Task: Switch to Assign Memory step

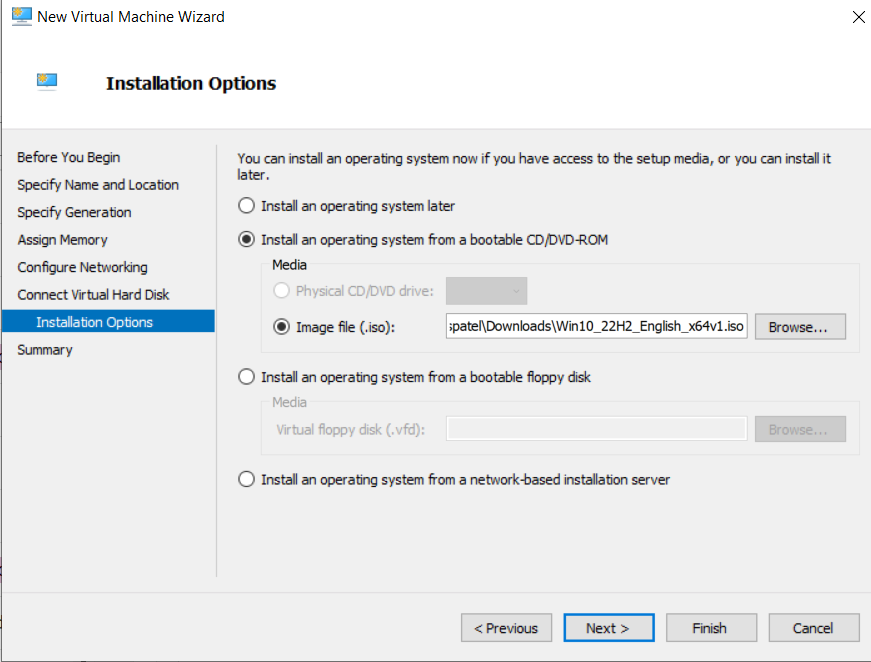Action: click(x=62, y=240)
